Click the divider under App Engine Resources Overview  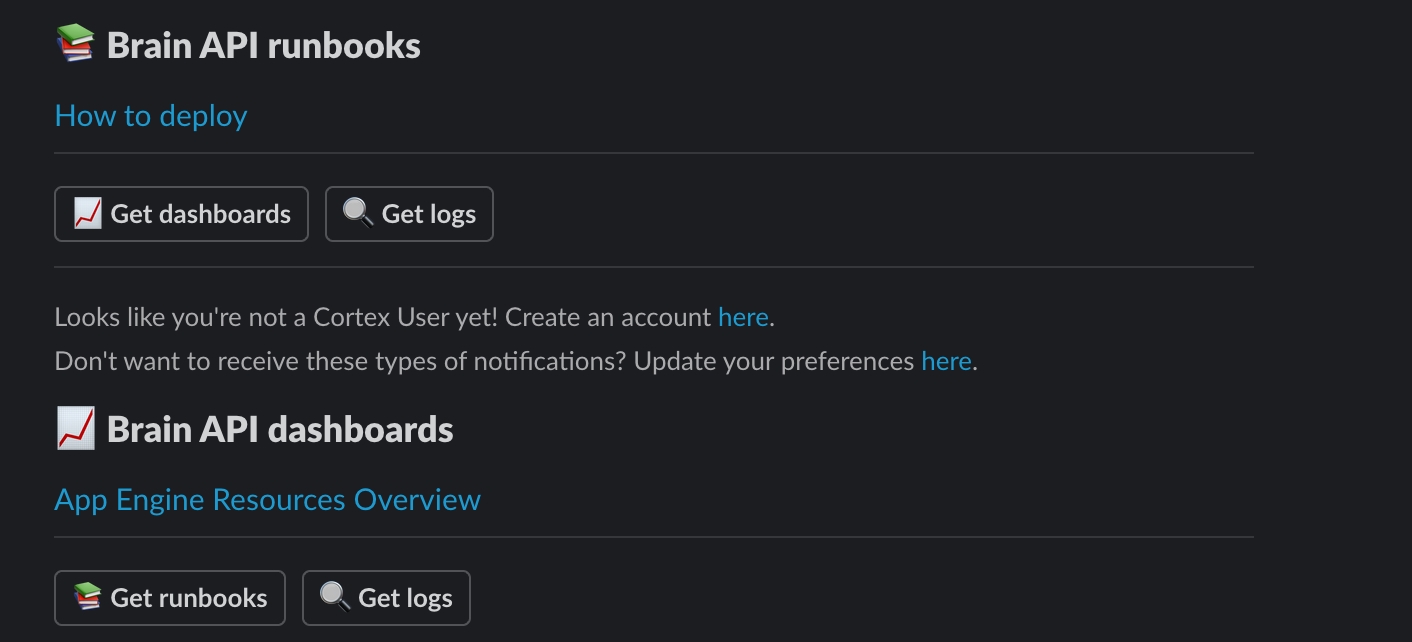(x=653, y=537)
